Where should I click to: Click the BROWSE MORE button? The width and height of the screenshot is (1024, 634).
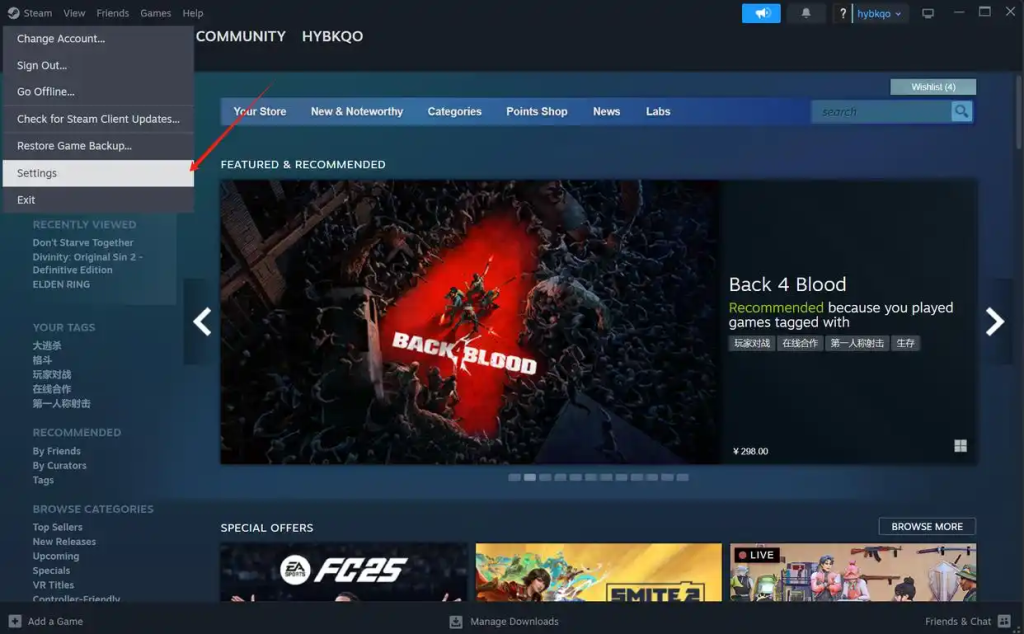[927, 526]
